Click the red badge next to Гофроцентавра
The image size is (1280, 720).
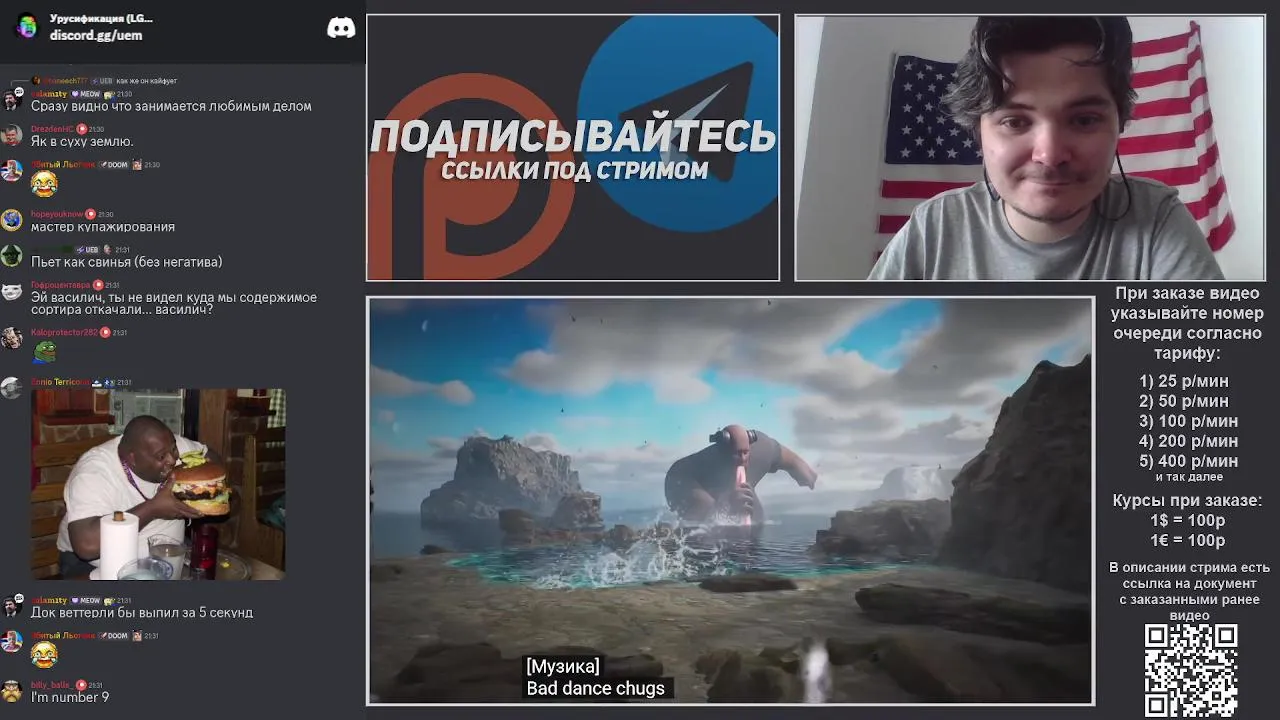[98, 285]
